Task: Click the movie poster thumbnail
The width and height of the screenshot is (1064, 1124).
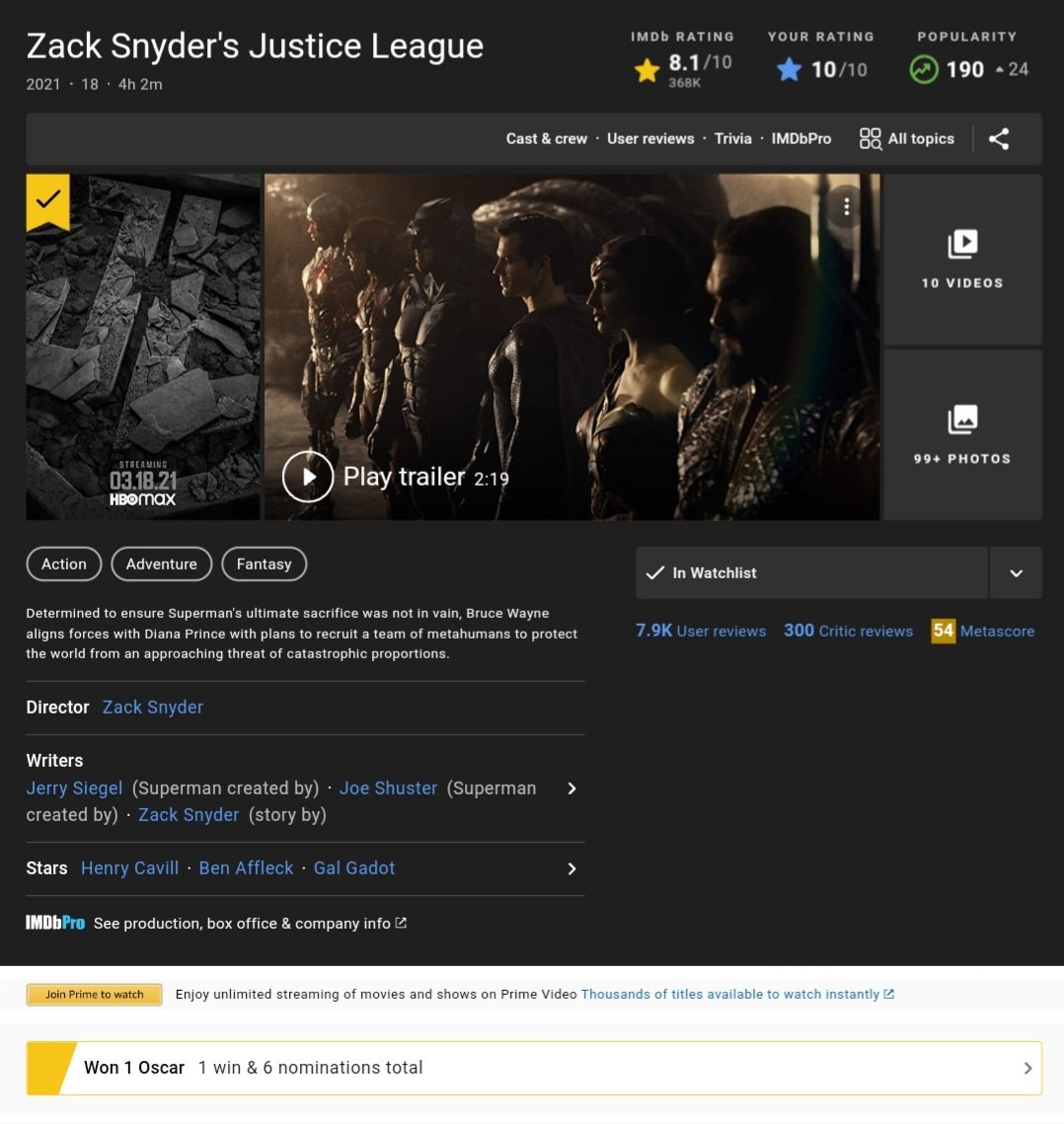Action: (143, 347)
